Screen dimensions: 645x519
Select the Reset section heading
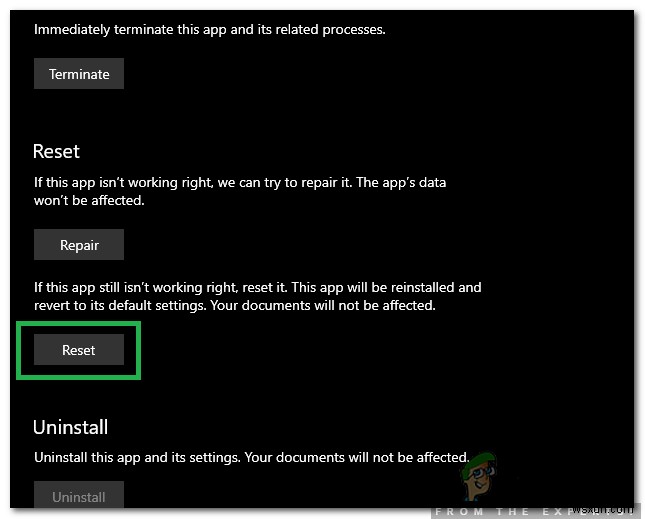click(56, 151)
